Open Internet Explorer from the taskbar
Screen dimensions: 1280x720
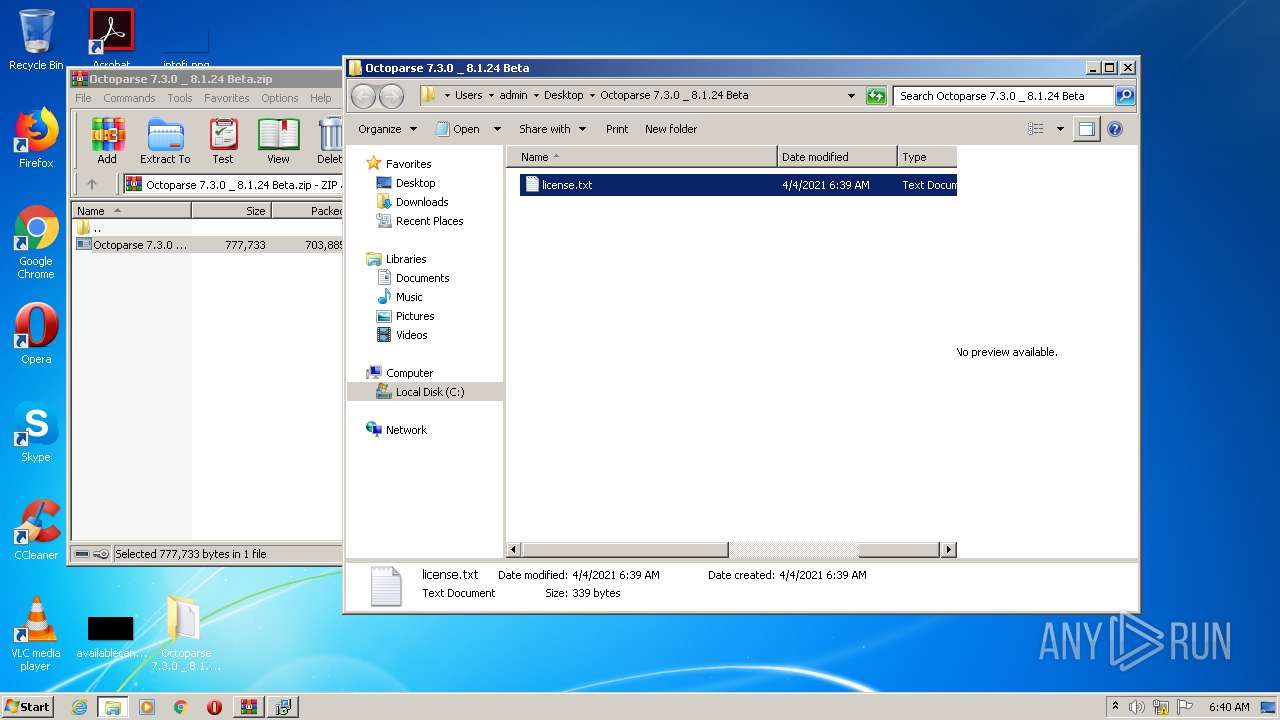point(79,707)
